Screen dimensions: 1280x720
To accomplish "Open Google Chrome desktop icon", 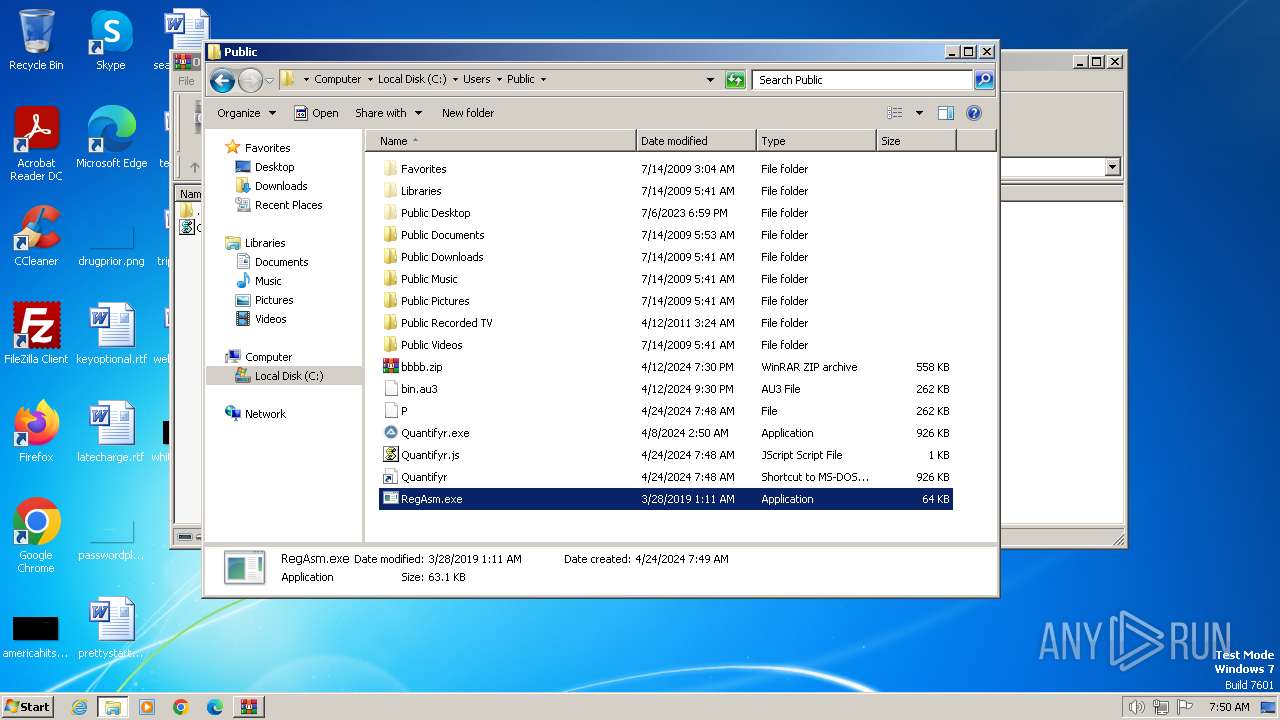I will pyautogui.click(x=36, y=535).
